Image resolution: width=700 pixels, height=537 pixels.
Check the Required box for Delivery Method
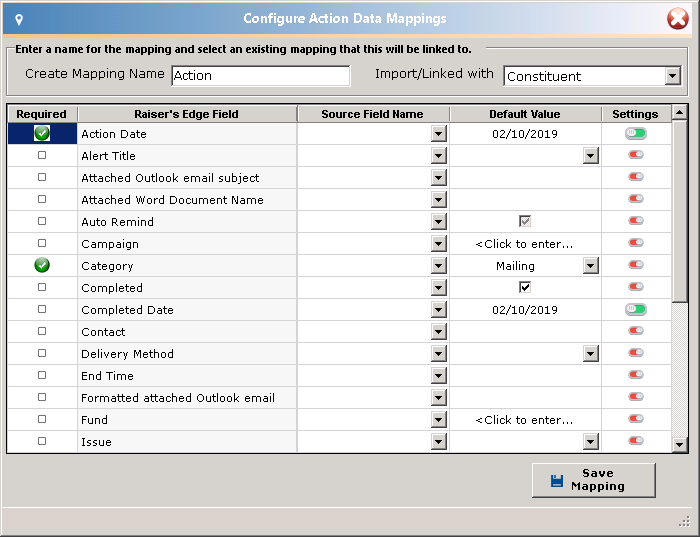tap(42, 353)
